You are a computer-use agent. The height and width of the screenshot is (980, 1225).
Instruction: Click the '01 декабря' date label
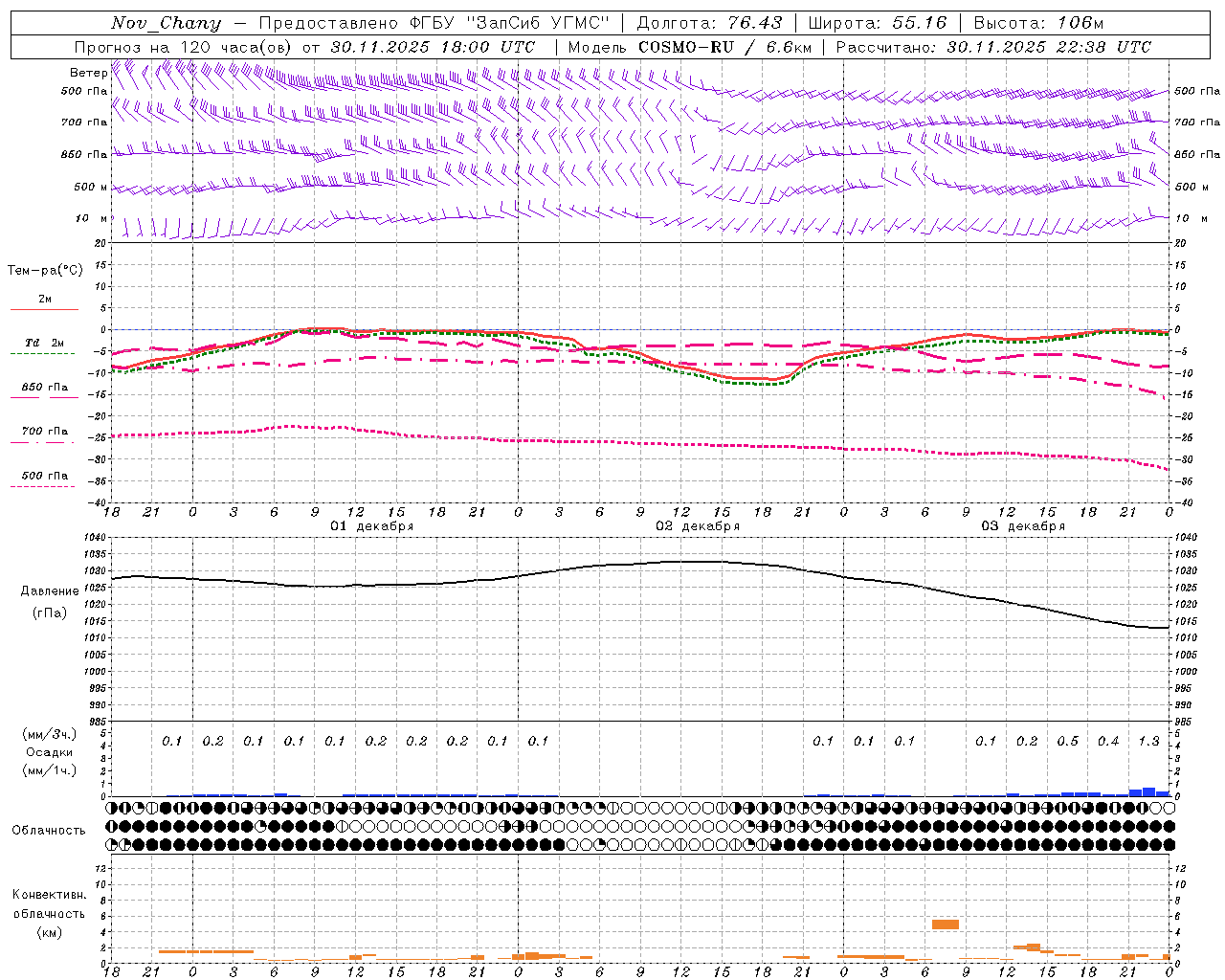(372, 526)
